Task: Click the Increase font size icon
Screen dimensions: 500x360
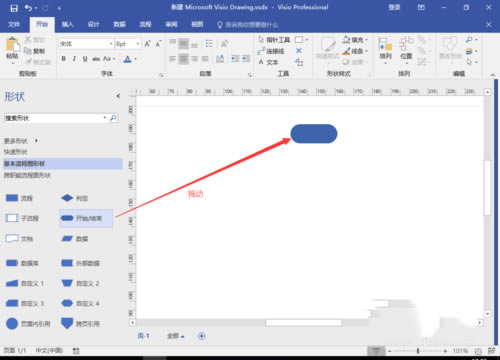Action: click(x=148, y=44)
